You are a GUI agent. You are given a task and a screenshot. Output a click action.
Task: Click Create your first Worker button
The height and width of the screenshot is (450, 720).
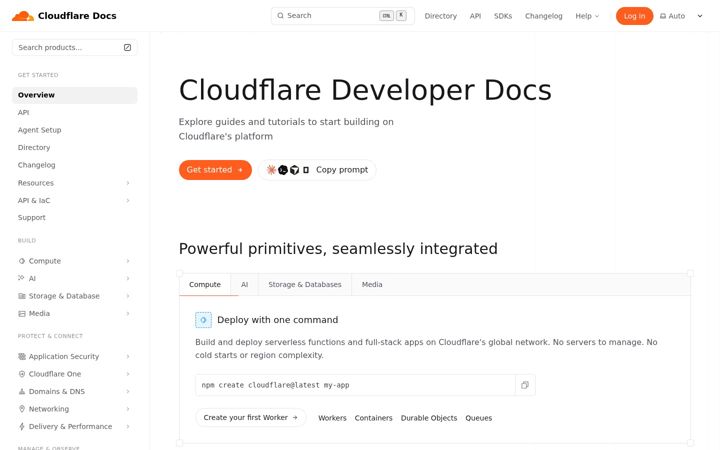point(250,417)
